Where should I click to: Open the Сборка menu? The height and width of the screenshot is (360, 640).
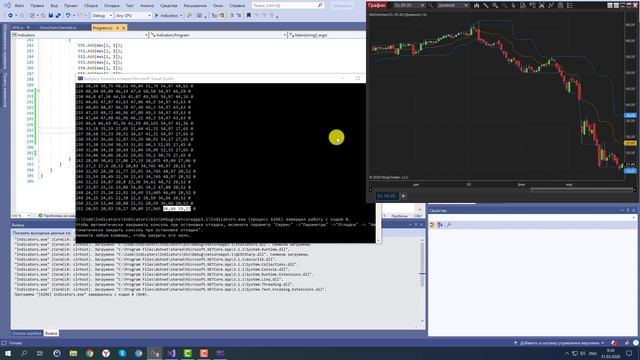click(x=91, y=6)
